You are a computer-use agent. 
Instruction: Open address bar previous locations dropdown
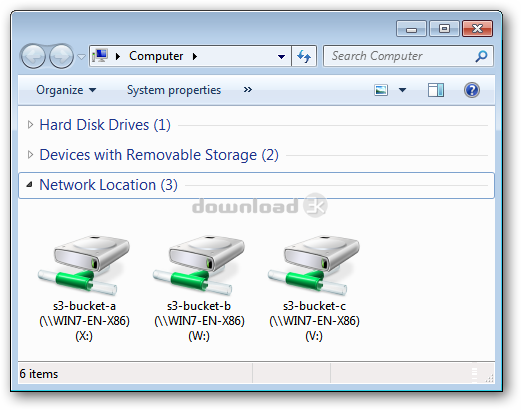281,57
